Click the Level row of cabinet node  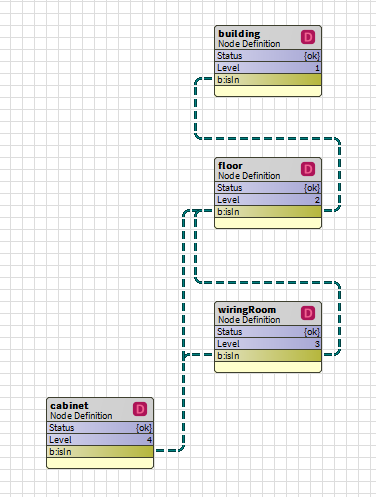(x=100, y=440)
